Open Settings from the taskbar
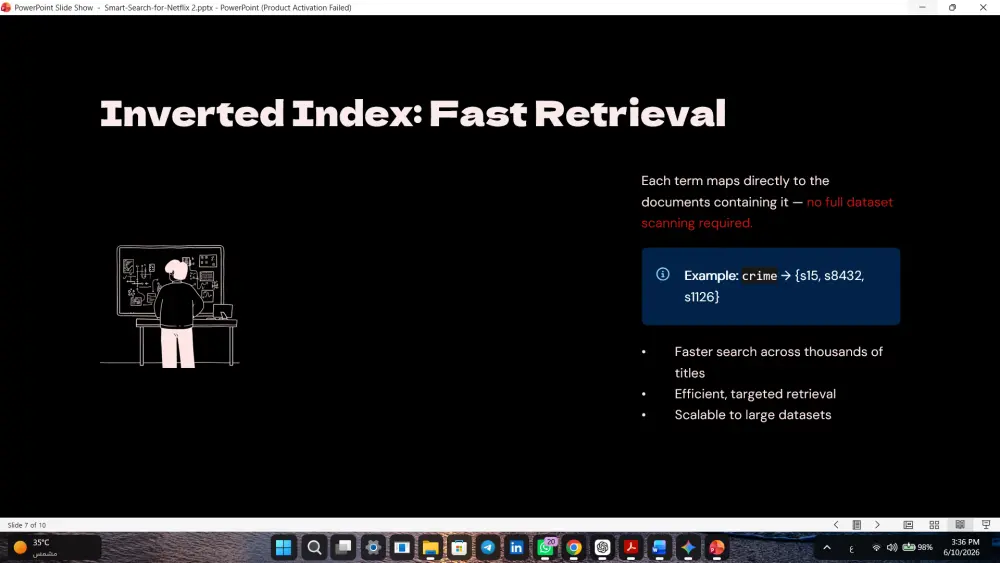The width and height of the screenshot is (1000, 563). coord(373,547)
